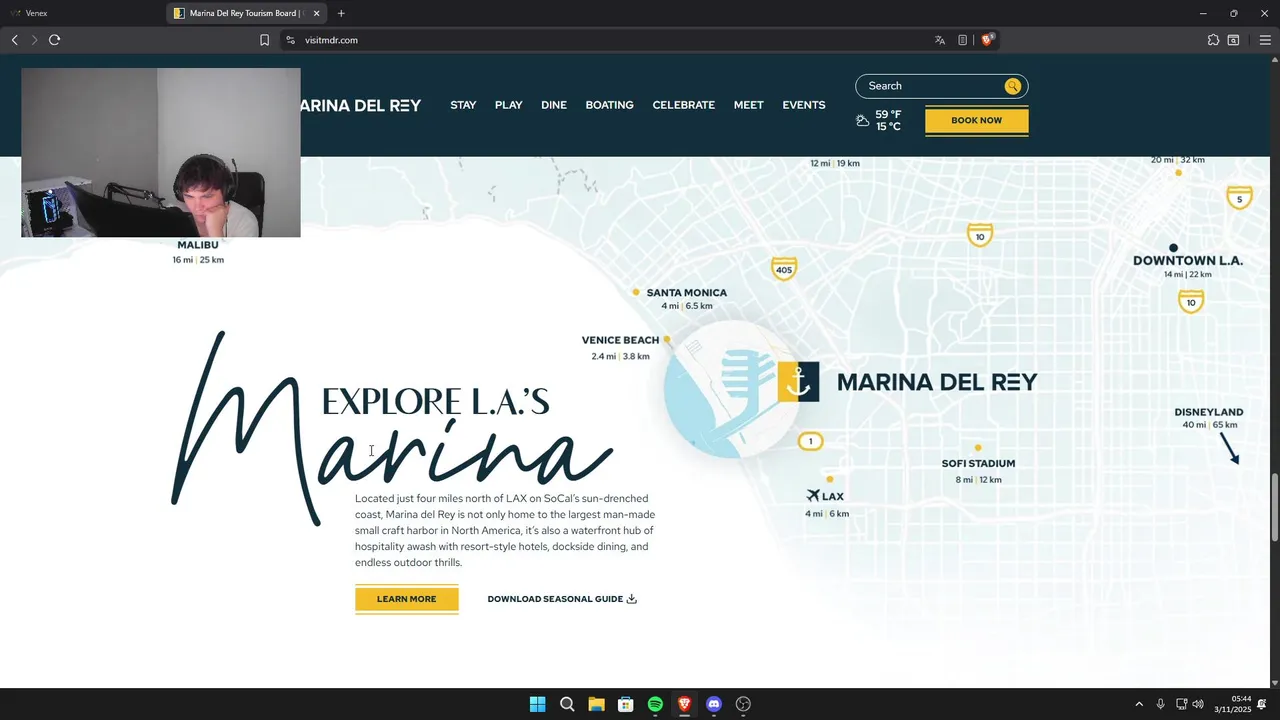Open the notifications bell in tray

click(1262, 704)
